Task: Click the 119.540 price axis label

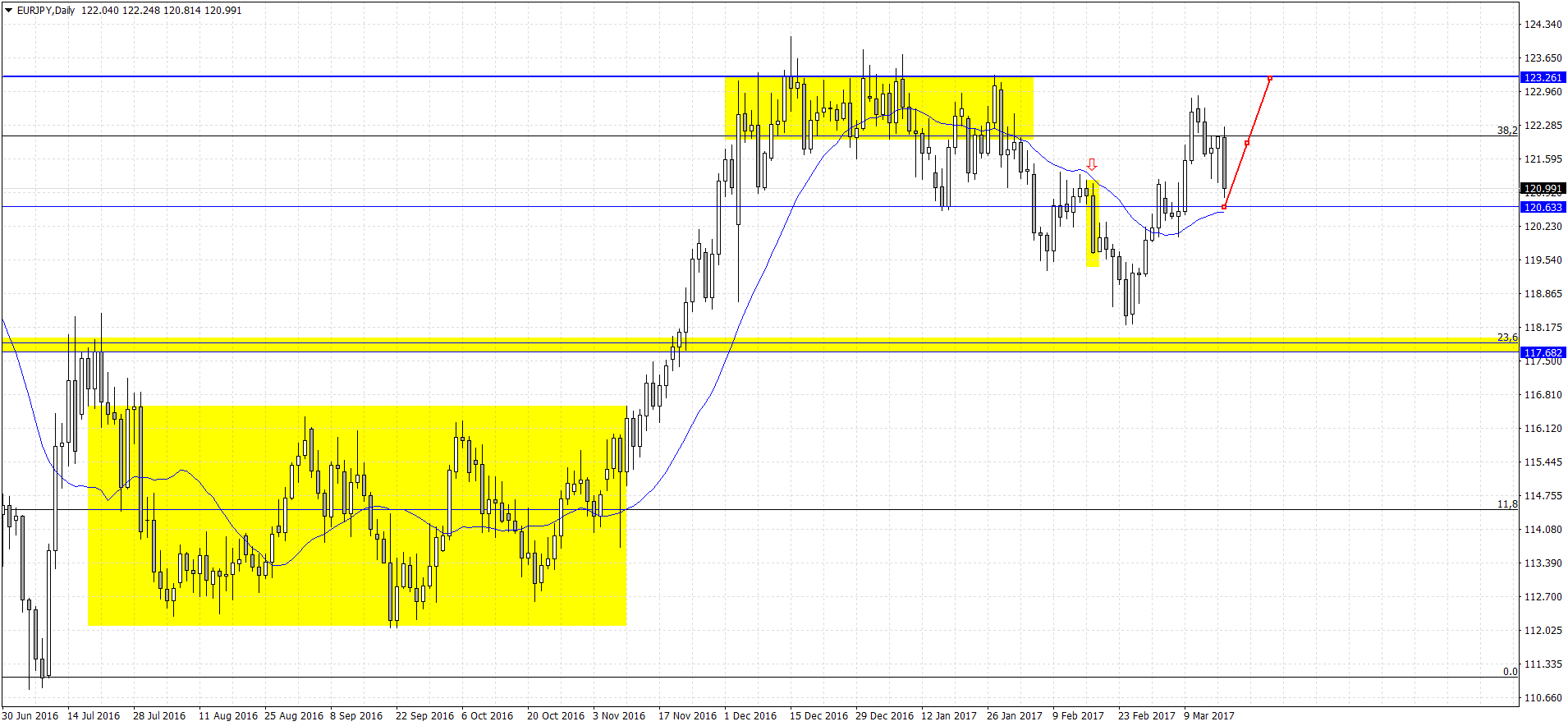Action: (x=1543, y=260)
